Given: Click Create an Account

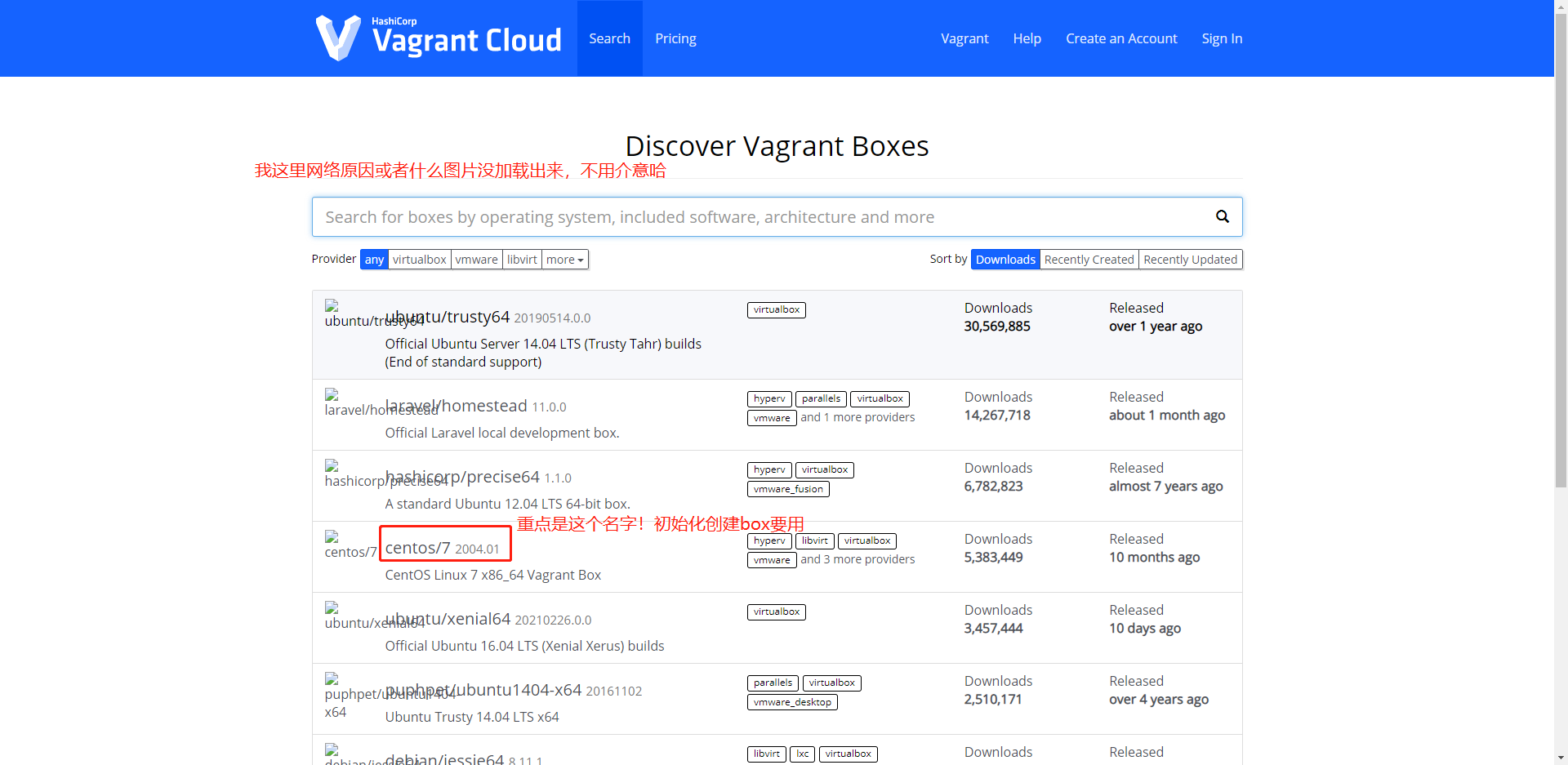Looking at the screenshot, I should pos(1121,38).
